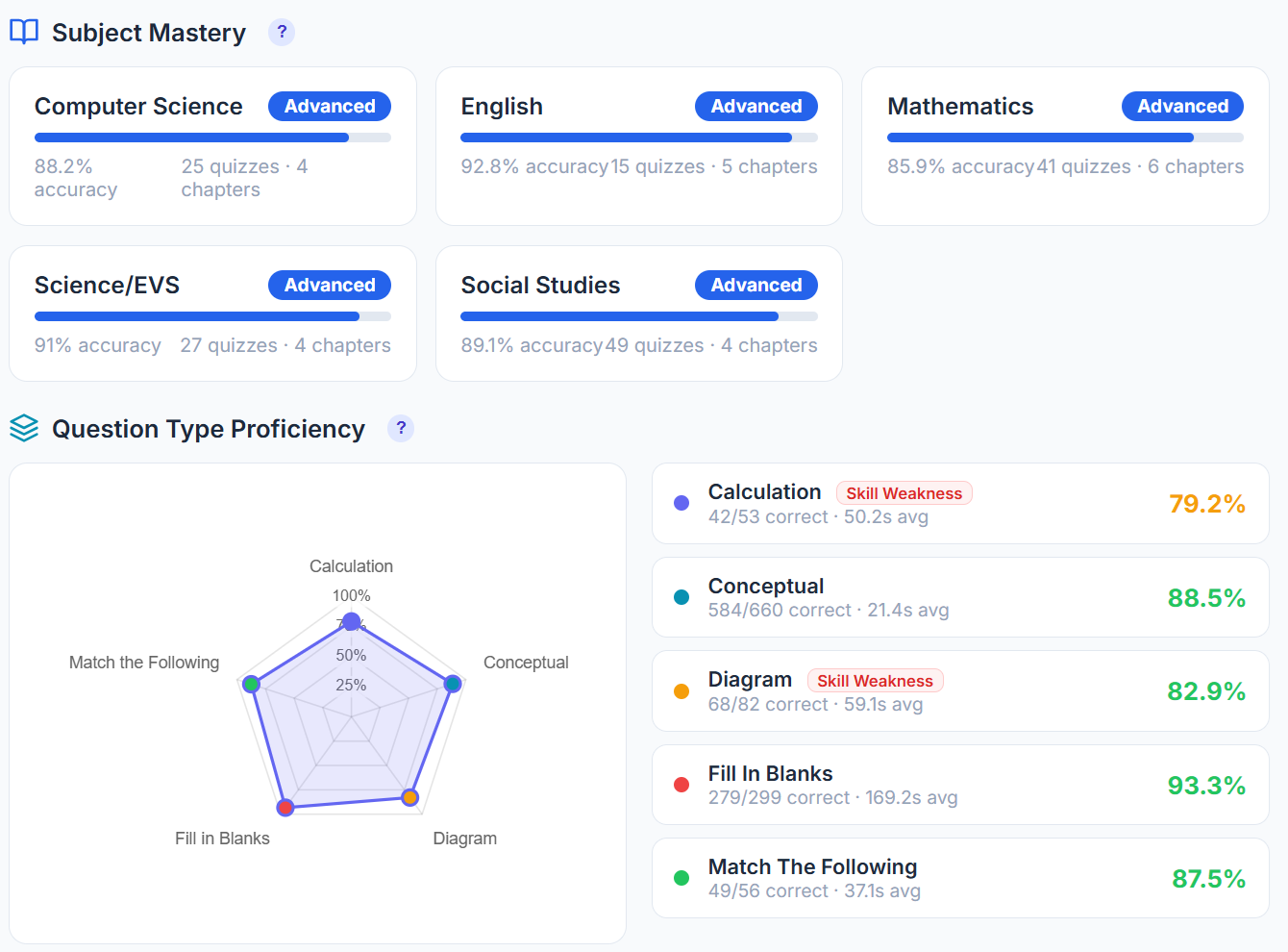Select the Social Studies subject card
The height and width of the screenshot is (952, 1288).
pyautogui.click(x=638, y=313)
